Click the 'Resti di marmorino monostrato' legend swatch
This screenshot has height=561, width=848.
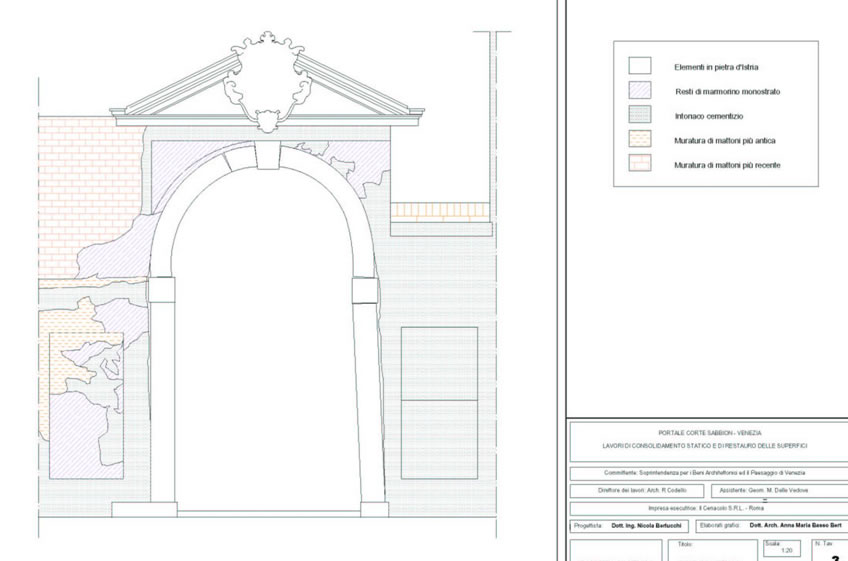point(640,90)
